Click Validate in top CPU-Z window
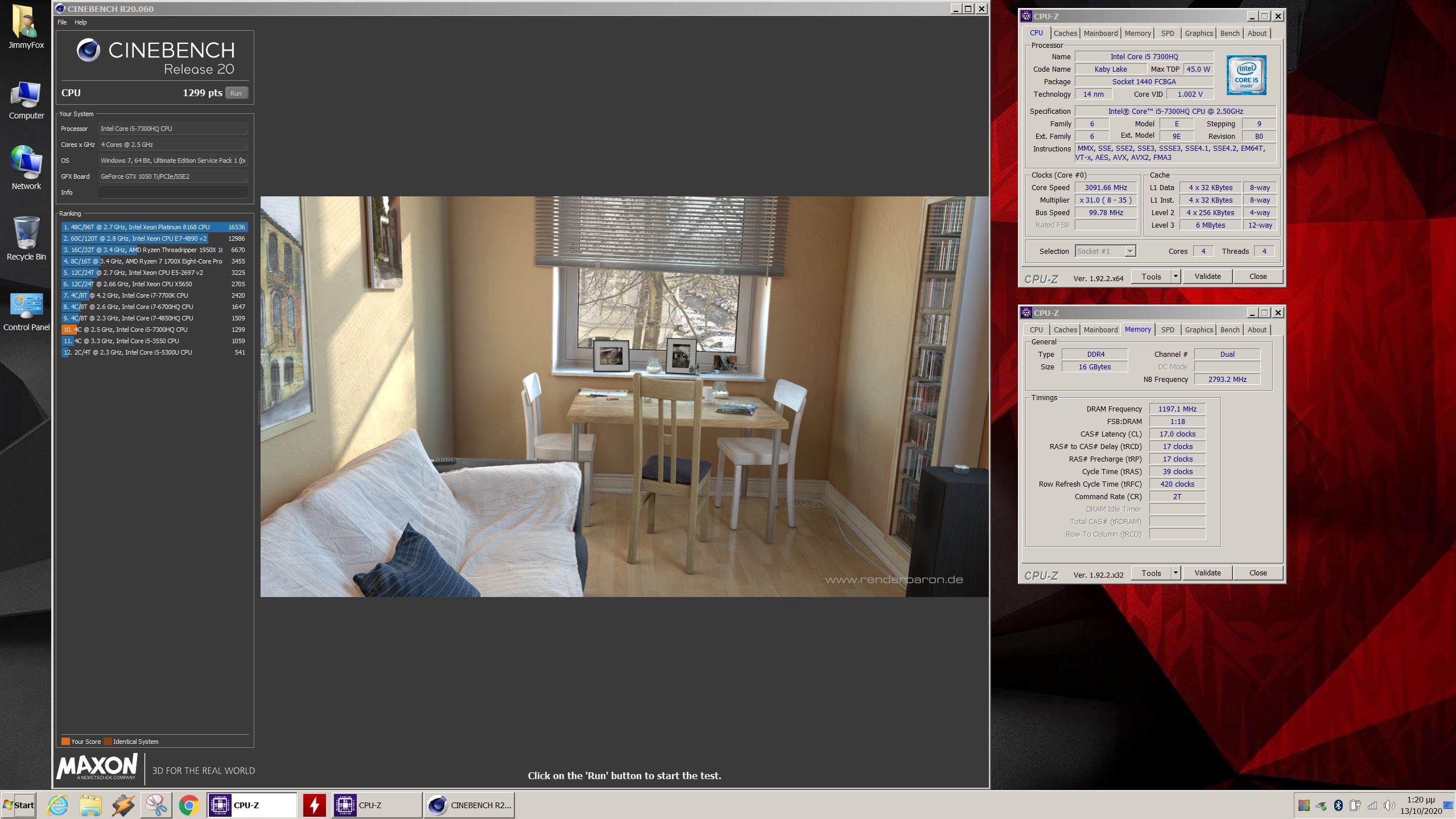This screenshot has width=1456, height=819. 1207,277
